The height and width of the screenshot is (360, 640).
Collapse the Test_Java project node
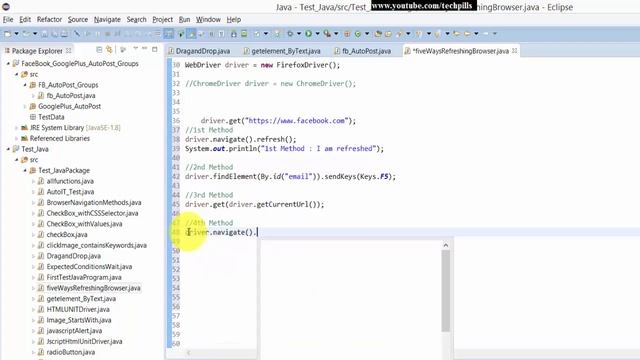(x=8, y=149)
